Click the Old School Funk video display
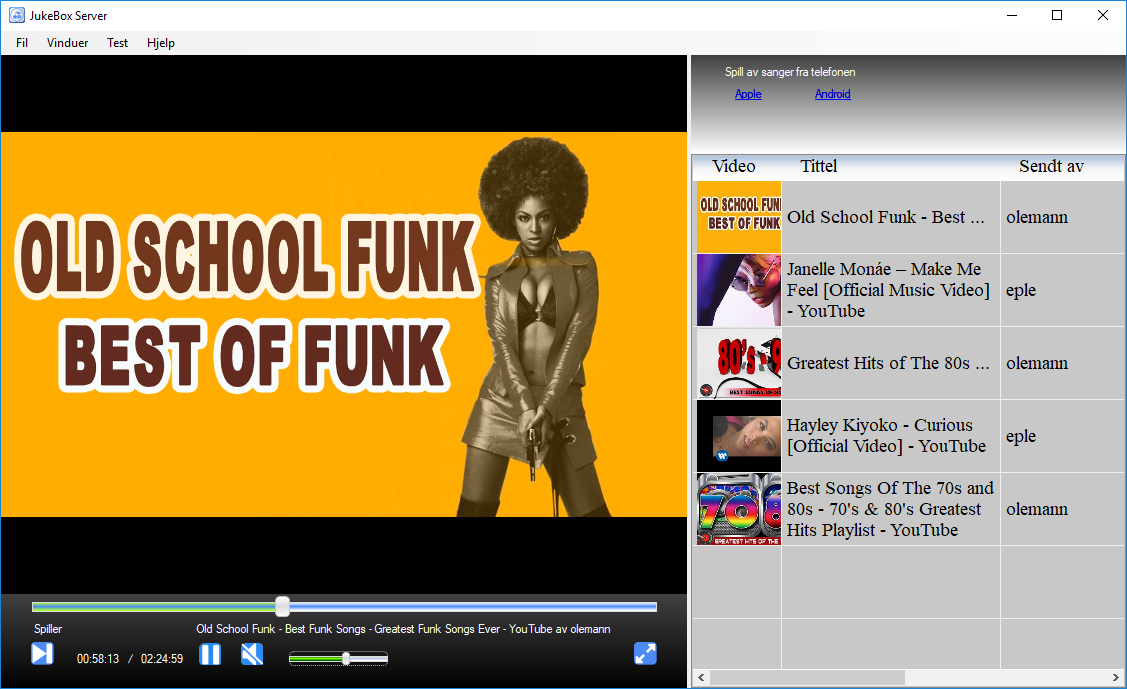Screen dimensions: 1127x689 coord(344,325)
